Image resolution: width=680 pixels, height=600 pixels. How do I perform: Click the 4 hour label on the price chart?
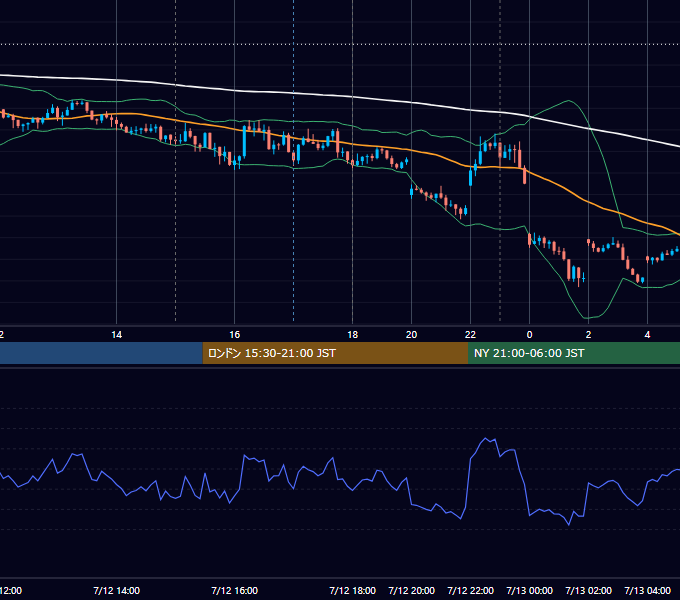coord(647,335)
